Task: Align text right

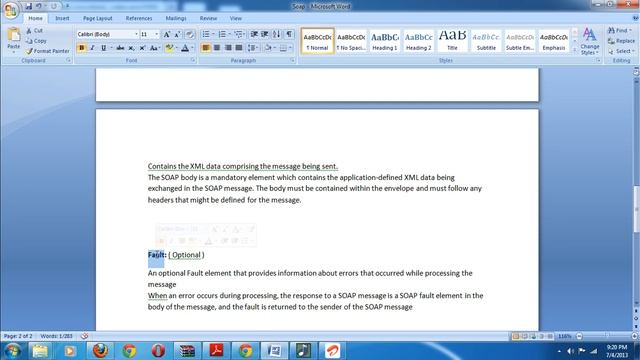Action: click(x=228, y=48)
